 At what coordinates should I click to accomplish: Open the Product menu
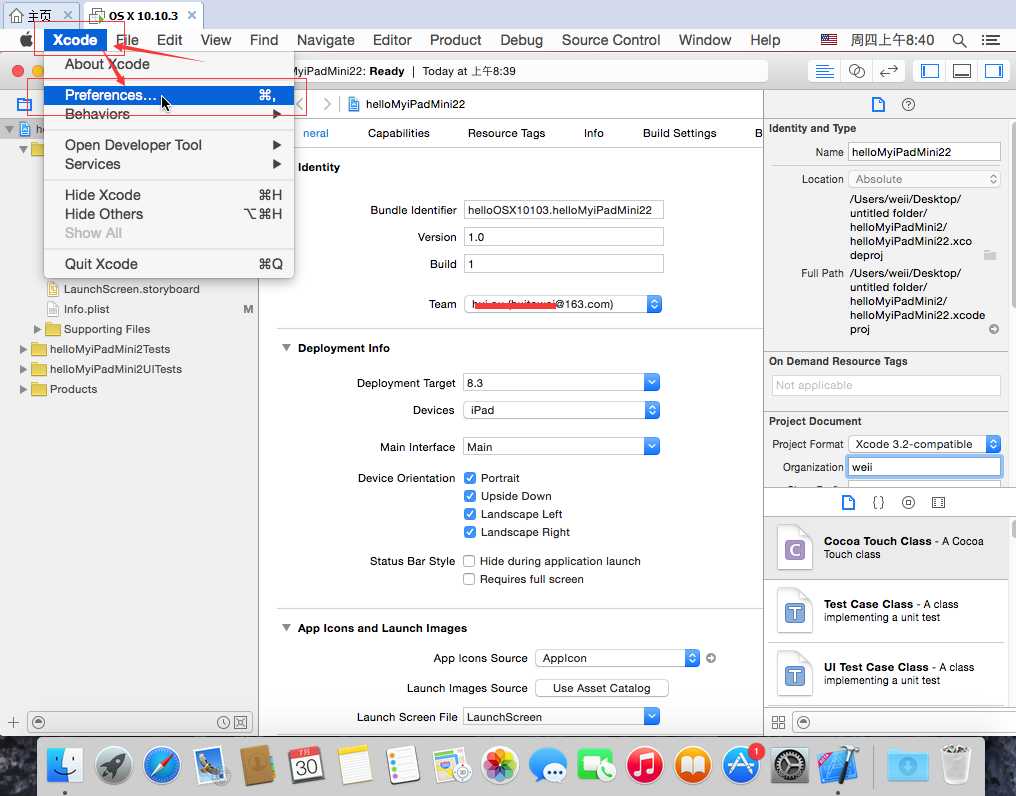tap(456, 40)
